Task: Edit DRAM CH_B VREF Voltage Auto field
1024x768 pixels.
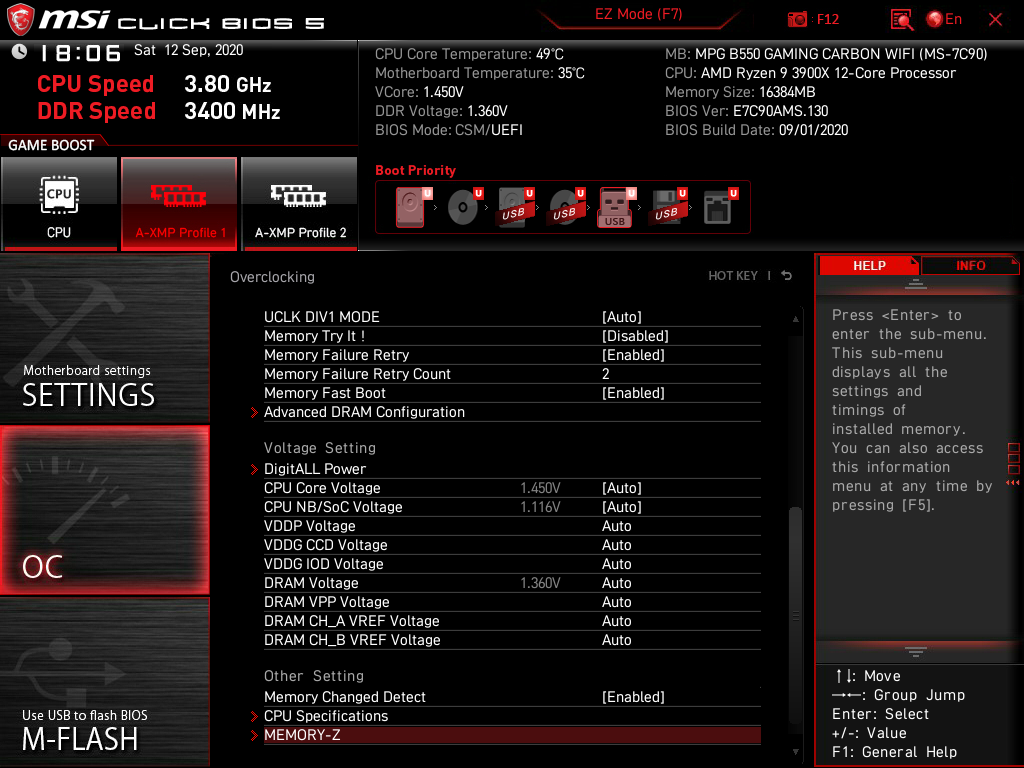Action: click(616, 639)
